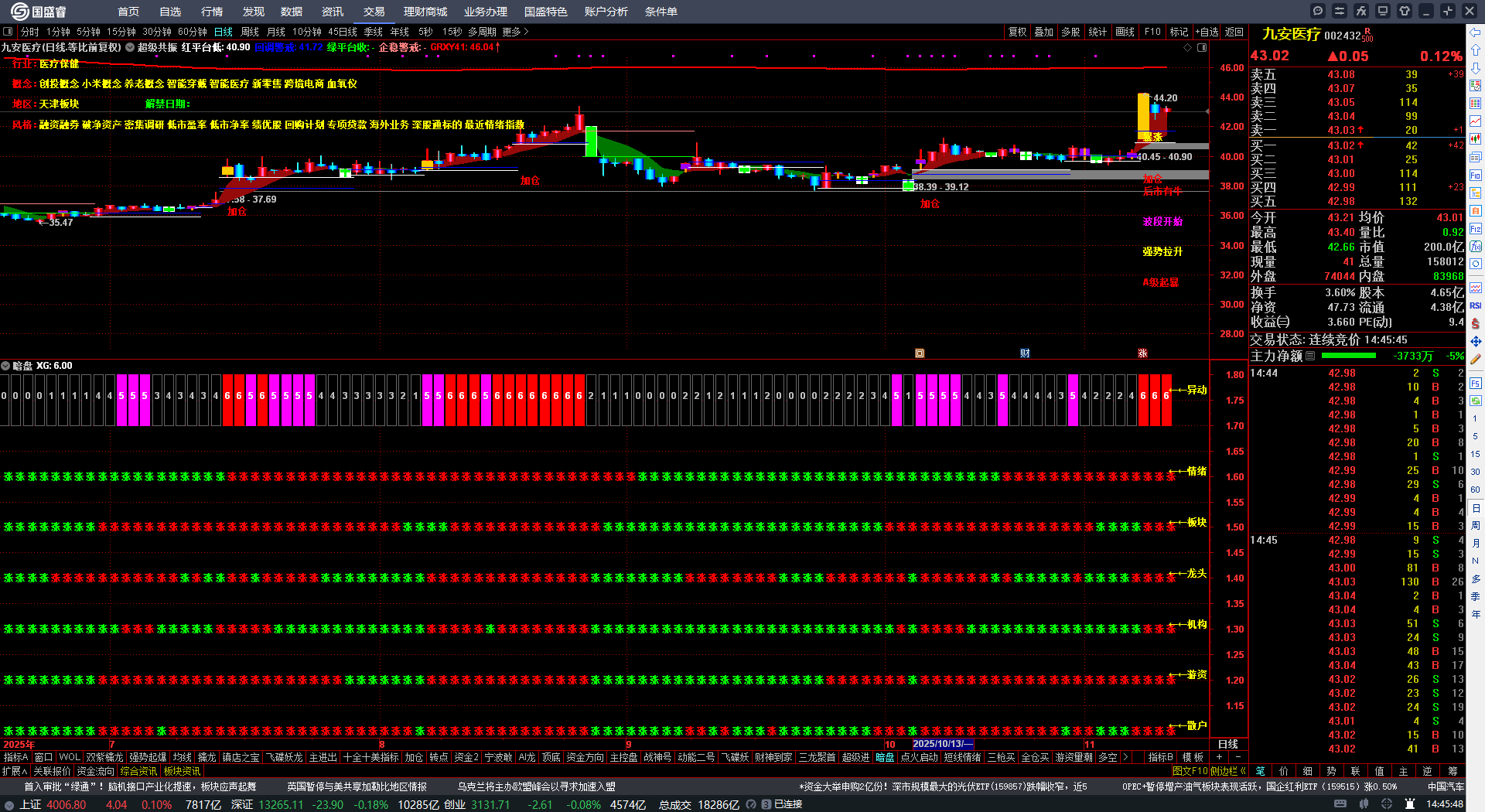Expand the 更多 period options
This screenshot has height=812, width=1485.
tap(515, 32)
